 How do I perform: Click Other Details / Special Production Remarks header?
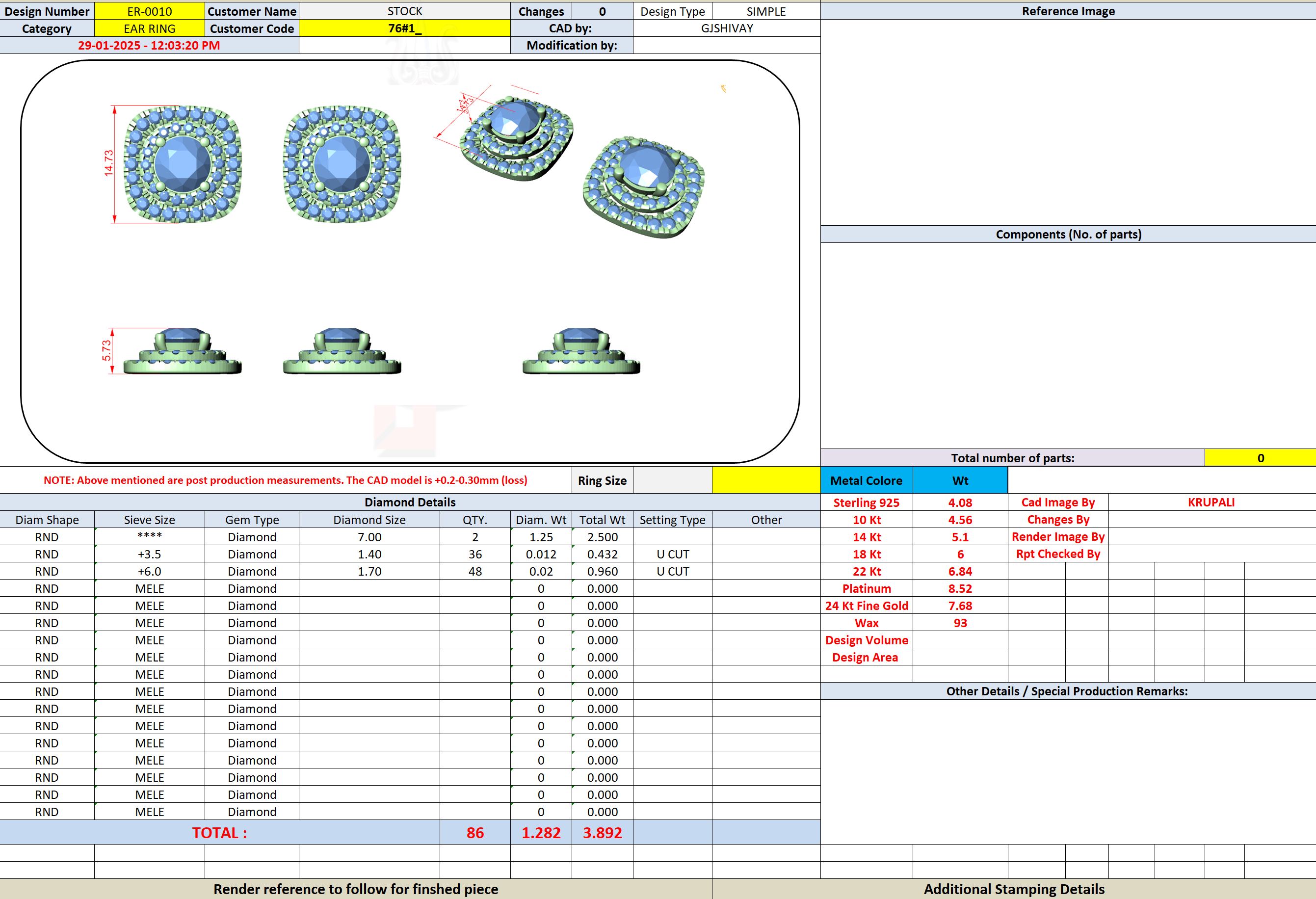[1068, 690]
